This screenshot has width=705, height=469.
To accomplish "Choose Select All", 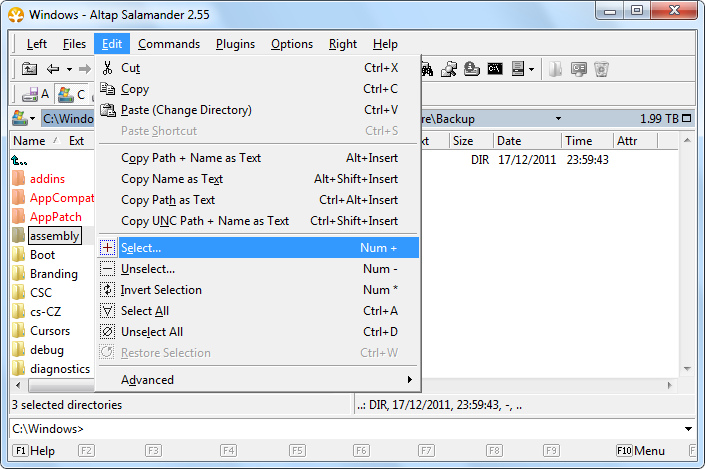I will pos(259,311).
